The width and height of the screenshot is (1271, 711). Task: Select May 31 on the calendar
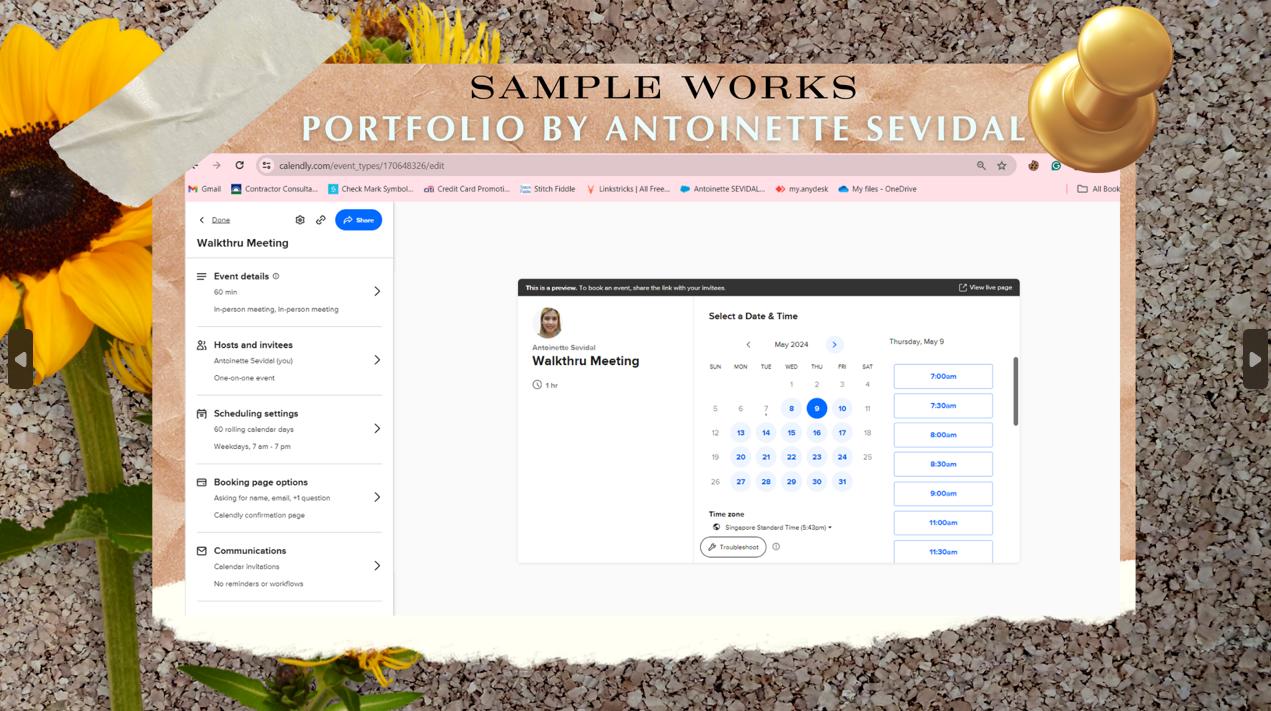point(842,482)
